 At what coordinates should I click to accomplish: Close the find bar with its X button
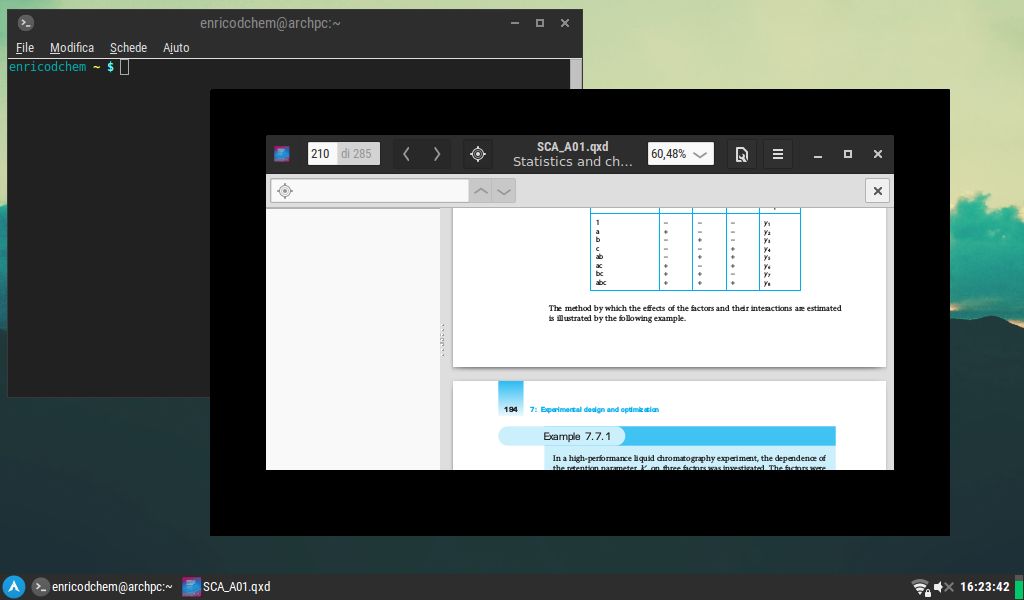877,190
